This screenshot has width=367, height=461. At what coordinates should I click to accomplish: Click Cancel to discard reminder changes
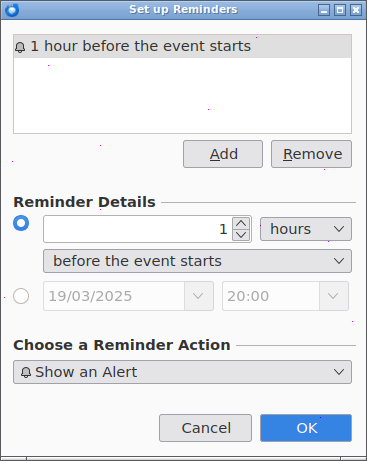[205, 428]
